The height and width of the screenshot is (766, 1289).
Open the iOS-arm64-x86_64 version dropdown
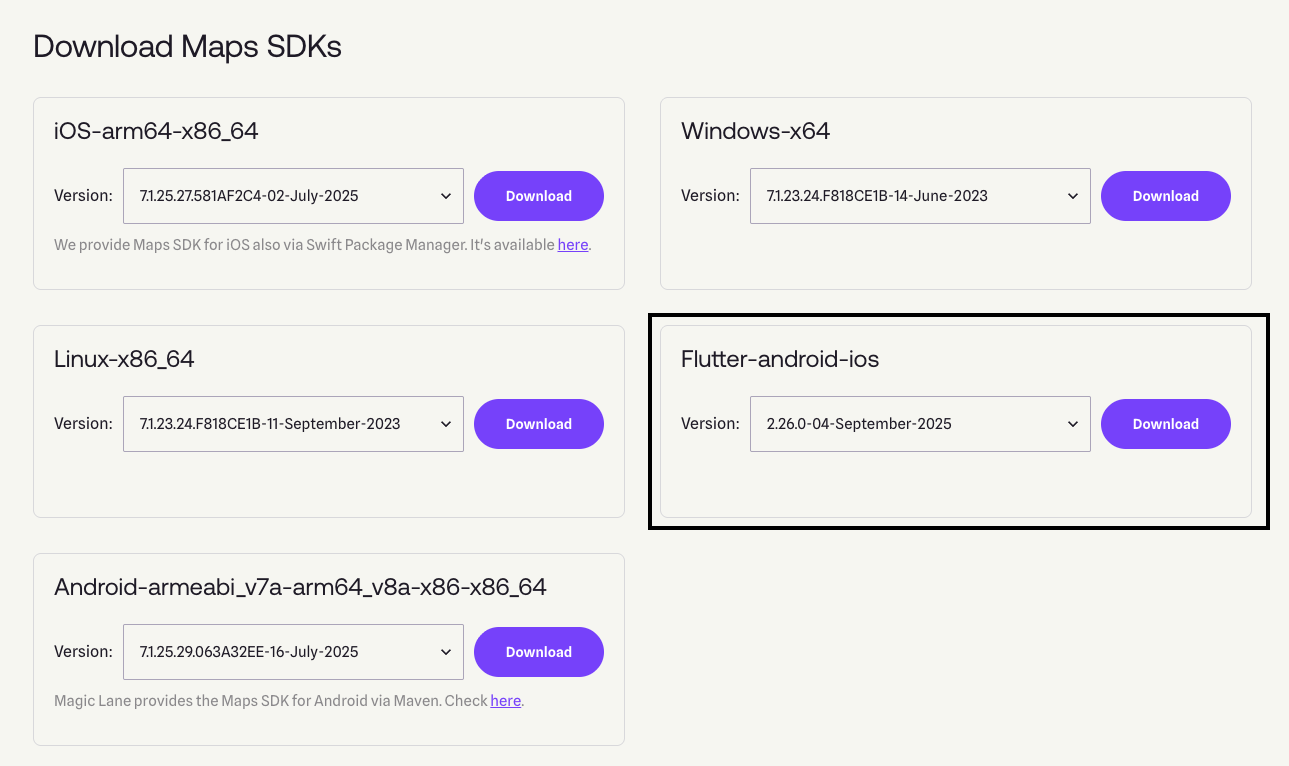[x=293, y=196]
